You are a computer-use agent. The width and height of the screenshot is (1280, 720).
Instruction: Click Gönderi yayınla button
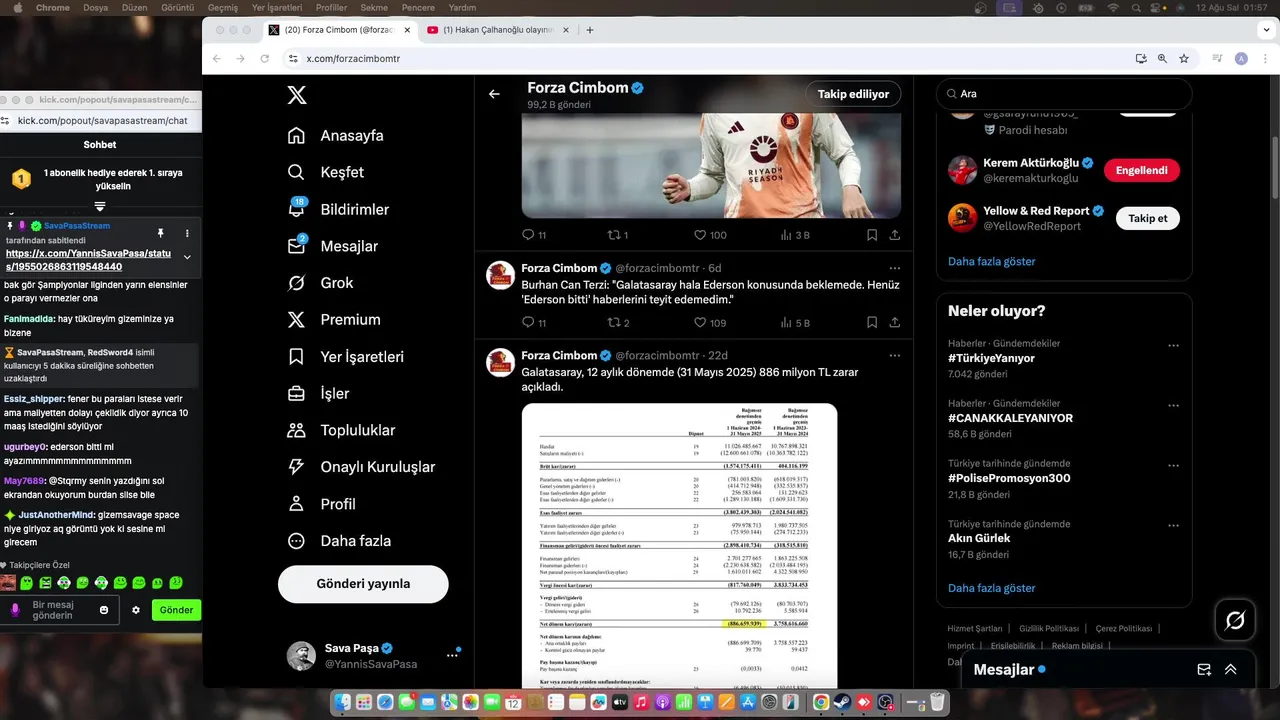click(363, 584)
